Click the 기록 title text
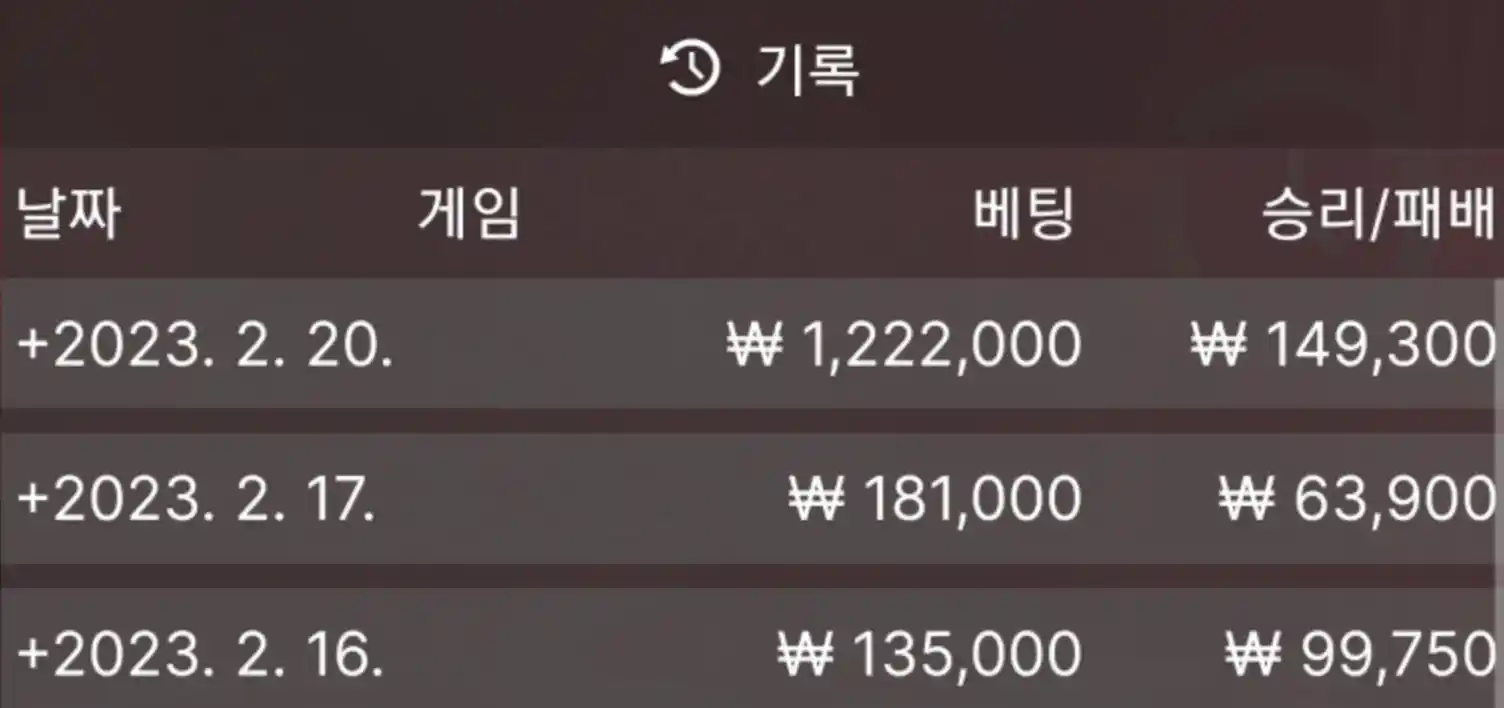 coord(808,70)
